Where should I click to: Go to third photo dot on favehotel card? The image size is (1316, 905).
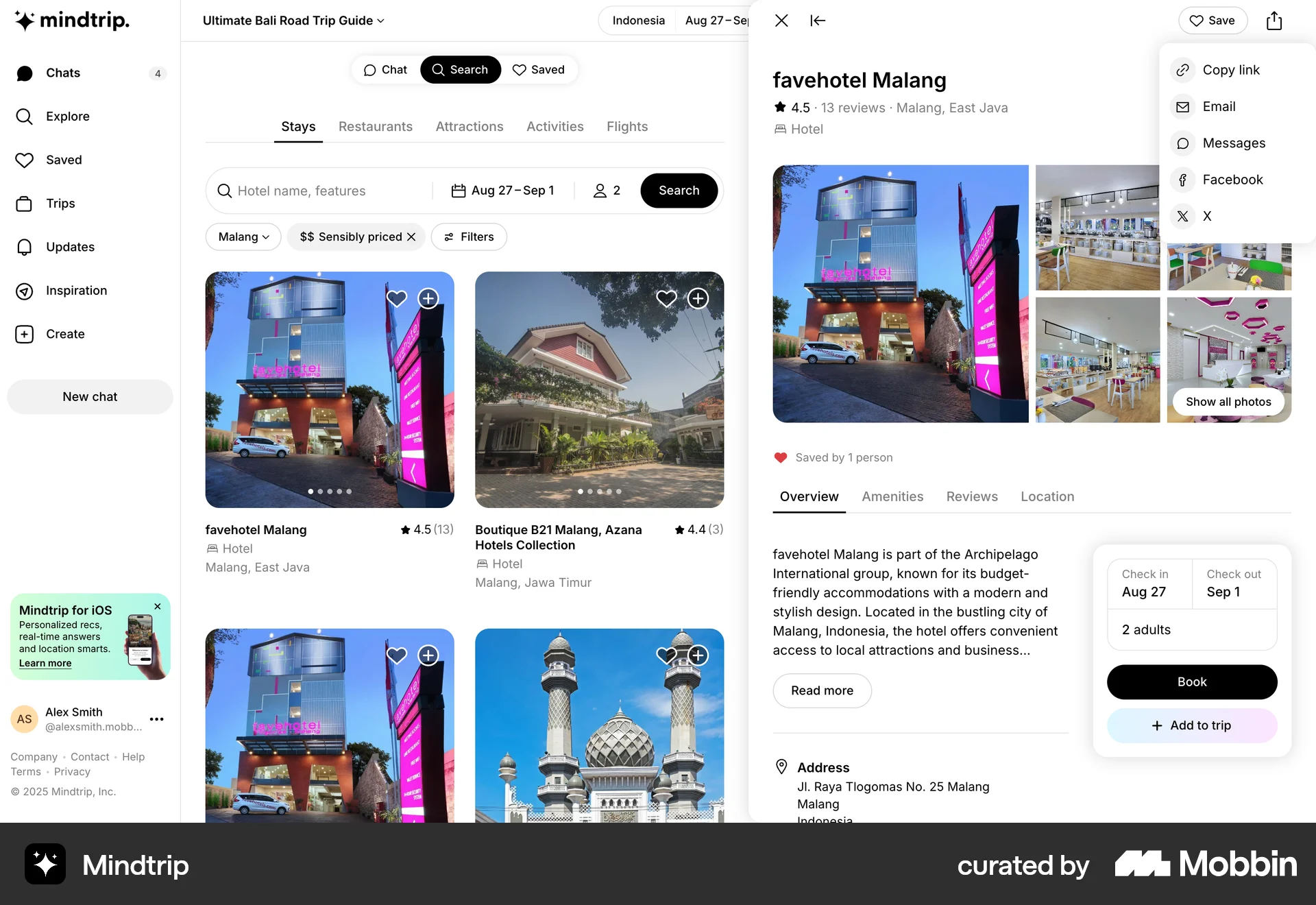330,492
